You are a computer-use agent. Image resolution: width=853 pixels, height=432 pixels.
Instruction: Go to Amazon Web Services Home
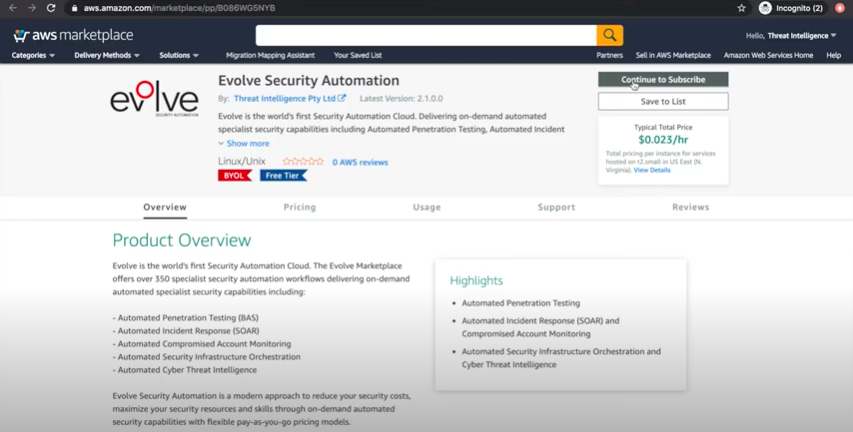(x=768, y=55)
